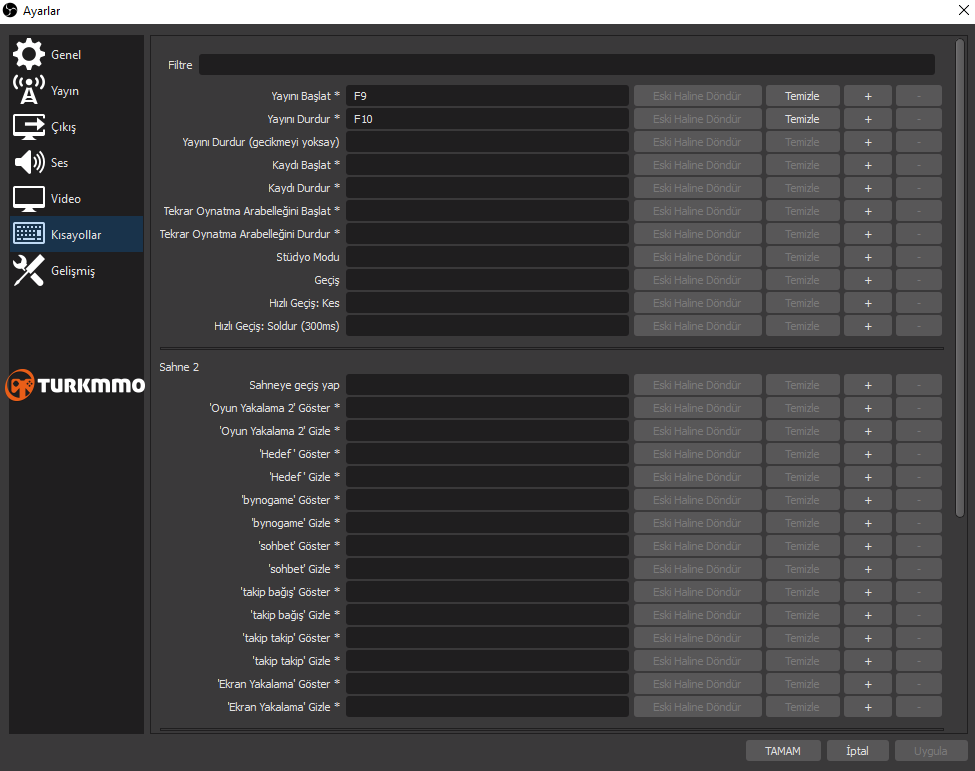
Task: Focus the Hızlı Geçiş: Soldur (300ms) field
Action: (x=487, y=326)
